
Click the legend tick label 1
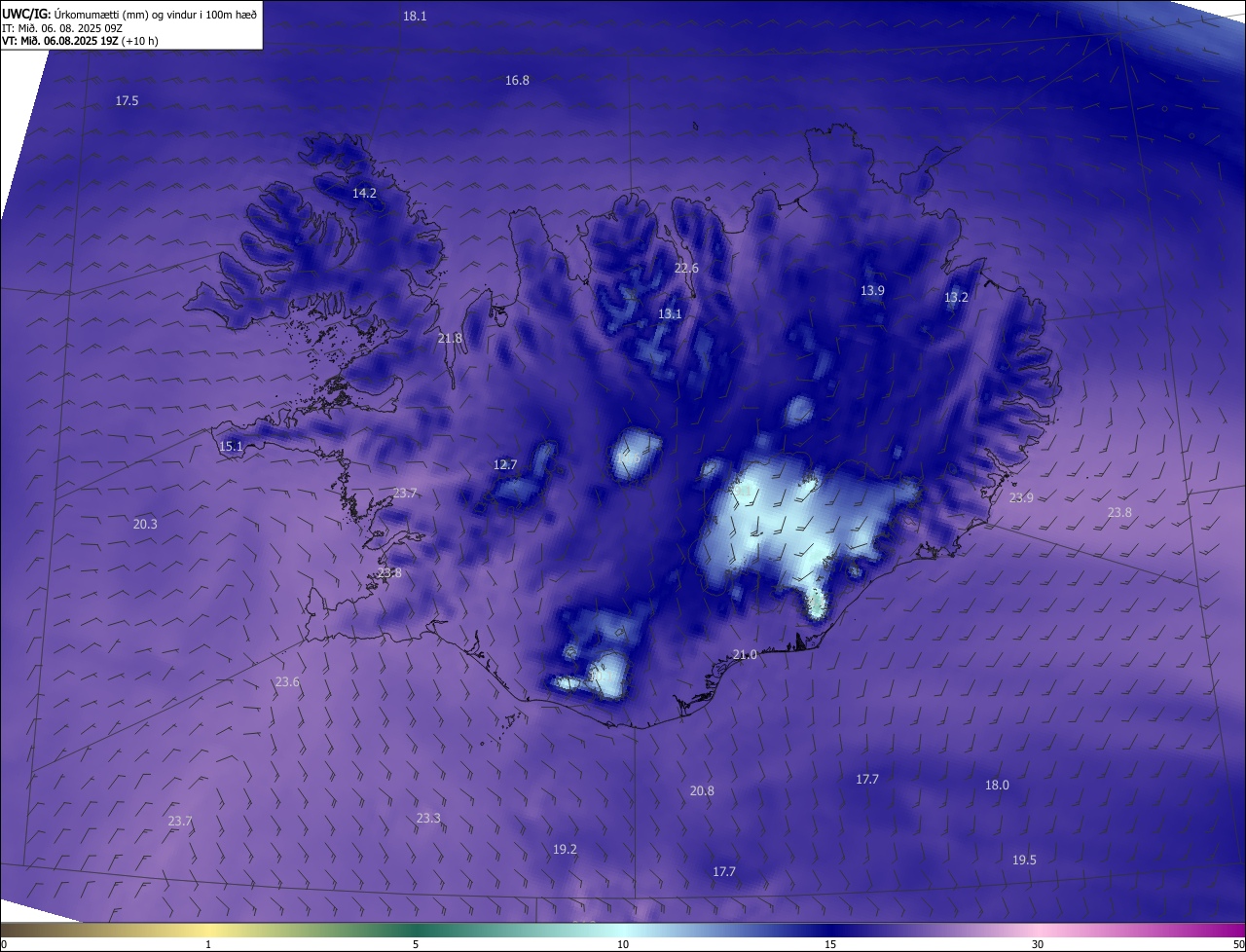click(x=208, y=945)
